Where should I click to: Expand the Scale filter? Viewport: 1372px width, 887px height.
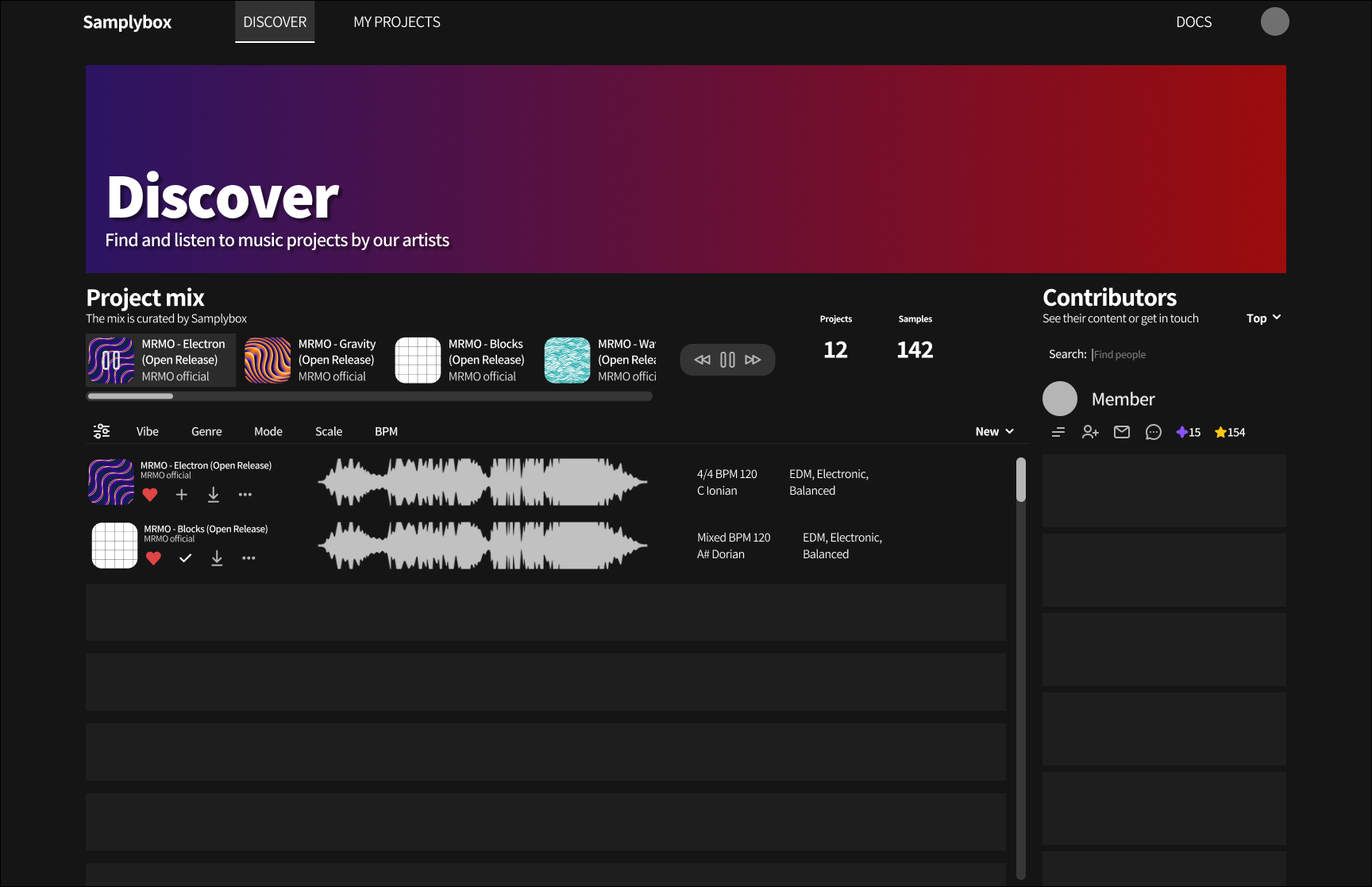coord(328,430)
